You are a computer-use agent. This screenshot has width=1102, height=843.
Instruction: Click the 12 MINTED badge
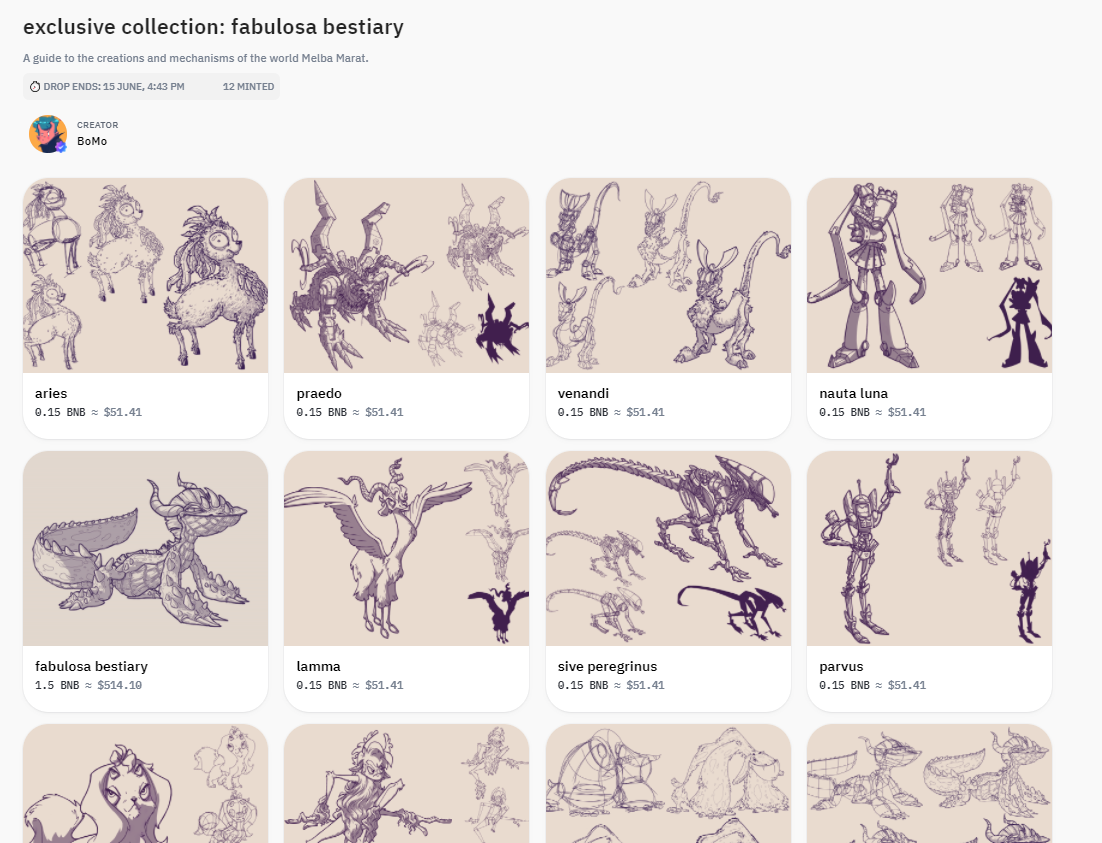tap(248, 87)
